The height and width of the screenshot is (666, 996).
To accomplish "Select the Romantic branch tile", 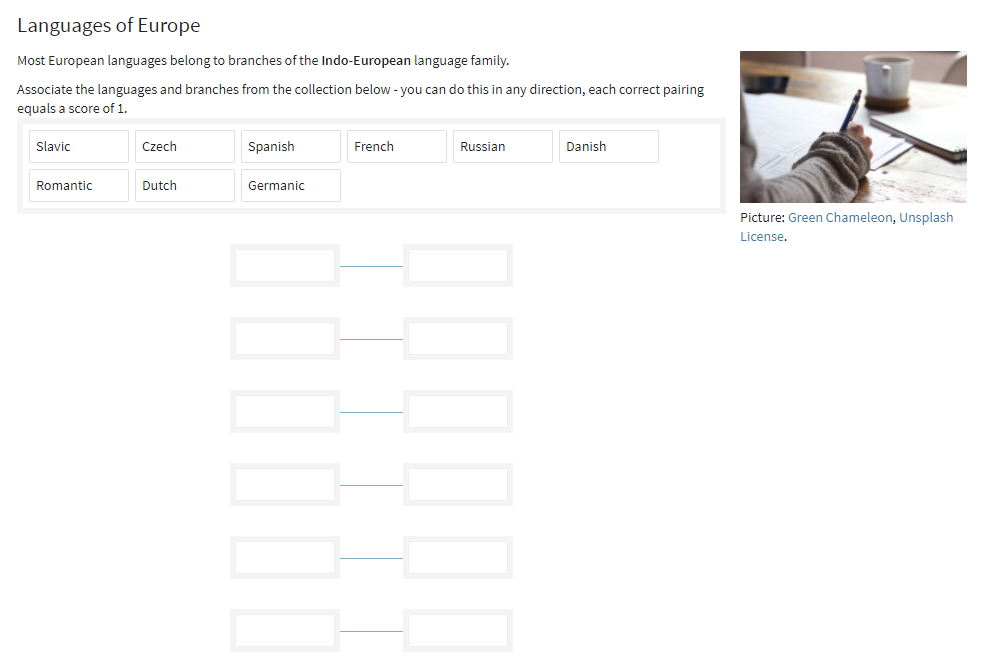I will coord(79,185).
